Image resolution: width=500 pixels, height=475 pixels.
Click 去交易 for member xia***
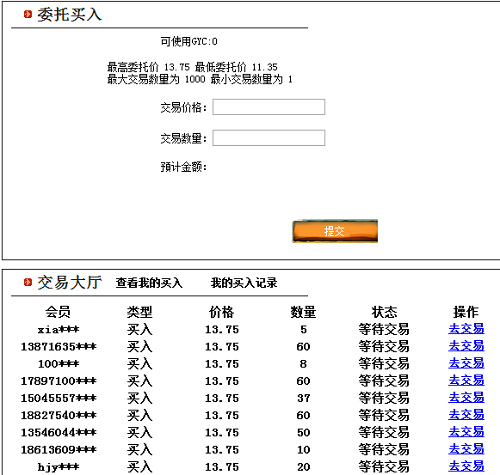click(x=466, y=329)
